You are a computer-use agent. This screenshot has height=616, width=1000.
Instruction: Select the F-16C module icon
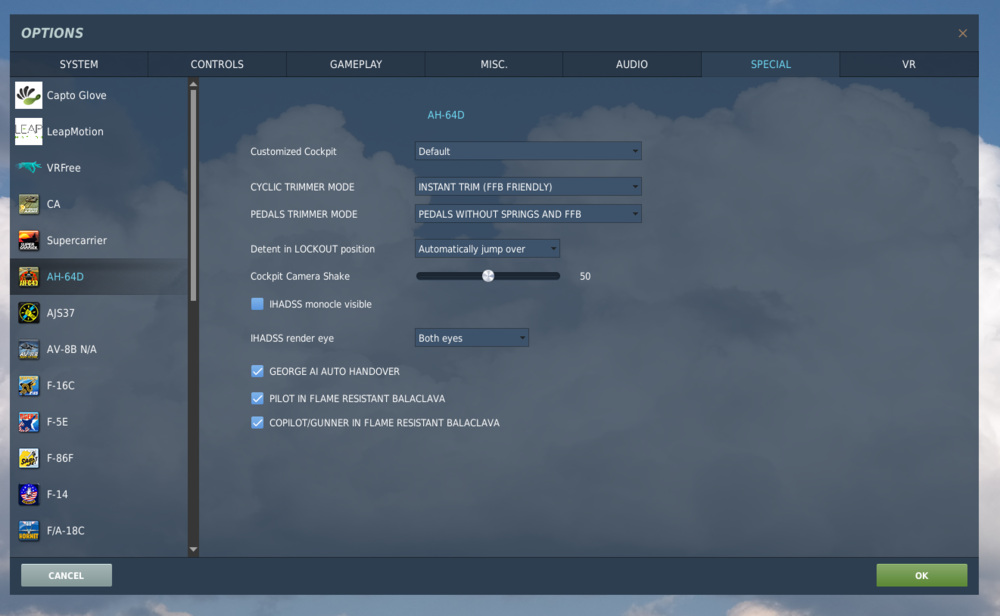(x=29, y=386)
